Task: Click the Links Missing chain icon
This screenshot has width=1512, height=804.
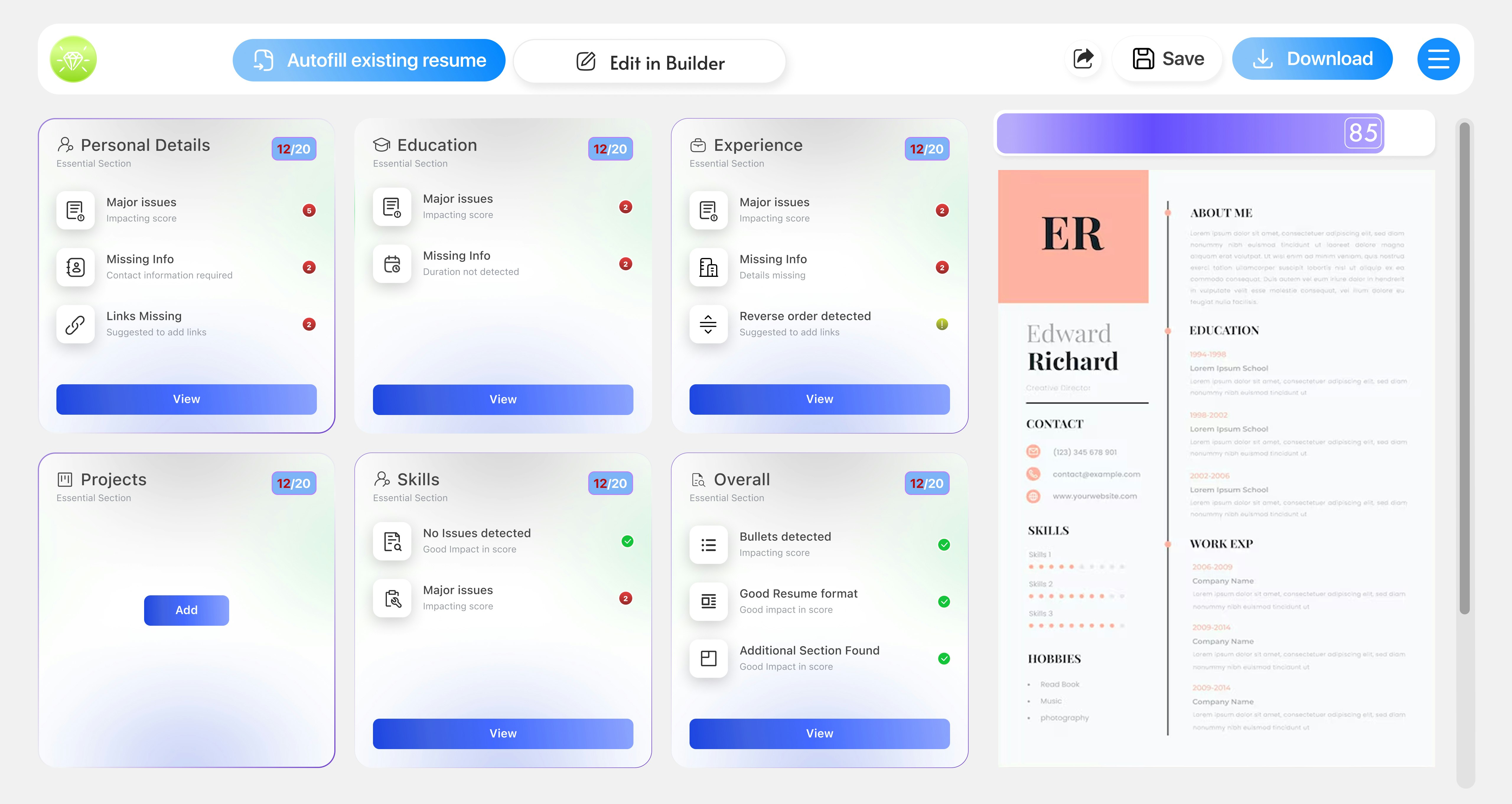Action: [x=75, y=324]
